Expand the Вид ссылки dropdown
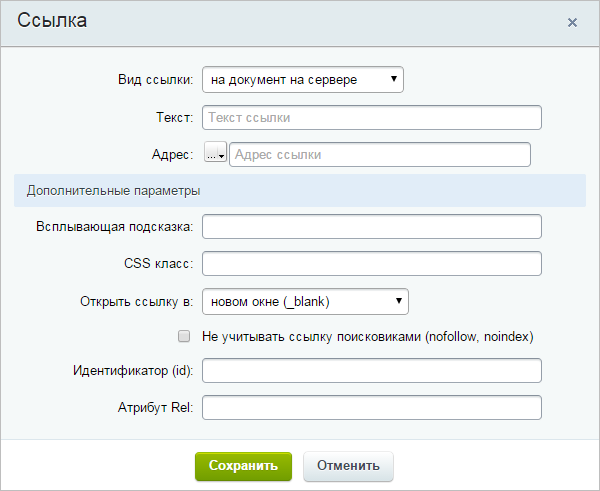This screenshot has width=600, height=491. pyautogui.click(x=303, y=80)
